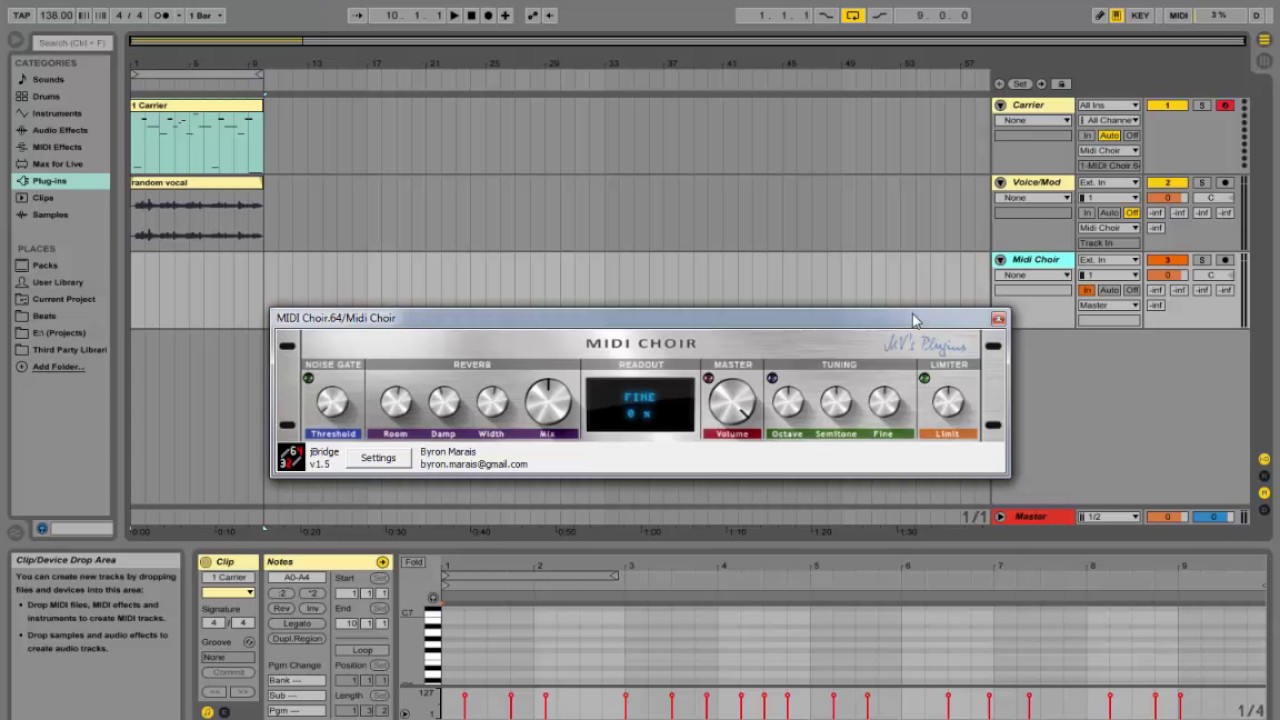Switch on MIDI Map Mode

coord(1178,15)
